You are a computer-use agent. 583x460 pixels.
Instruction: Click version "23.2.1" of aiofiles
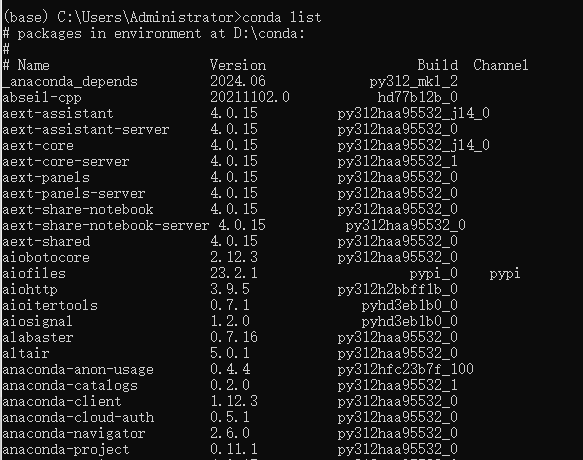tap(234, 273)
